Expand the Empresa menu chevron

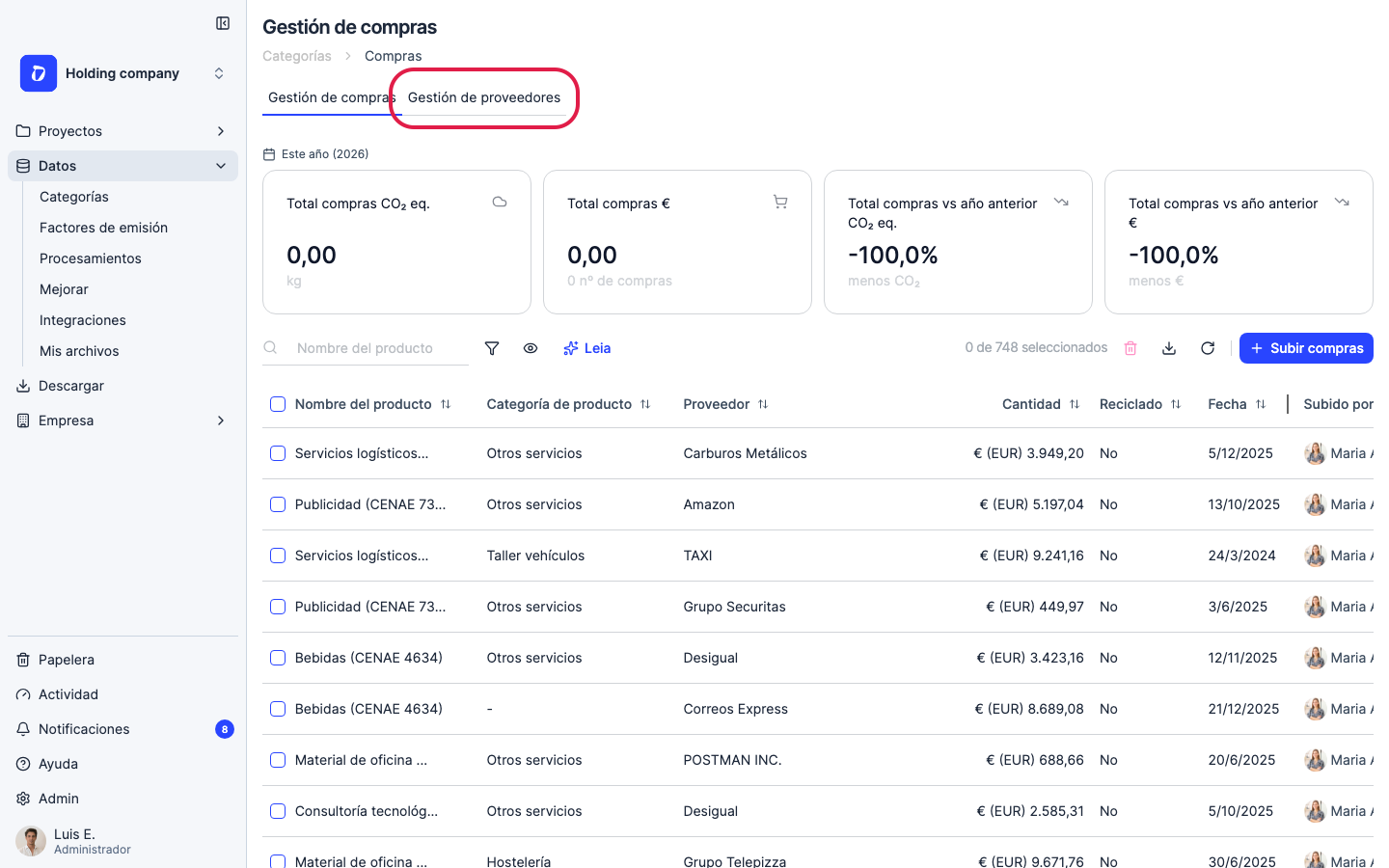(221, 420)
